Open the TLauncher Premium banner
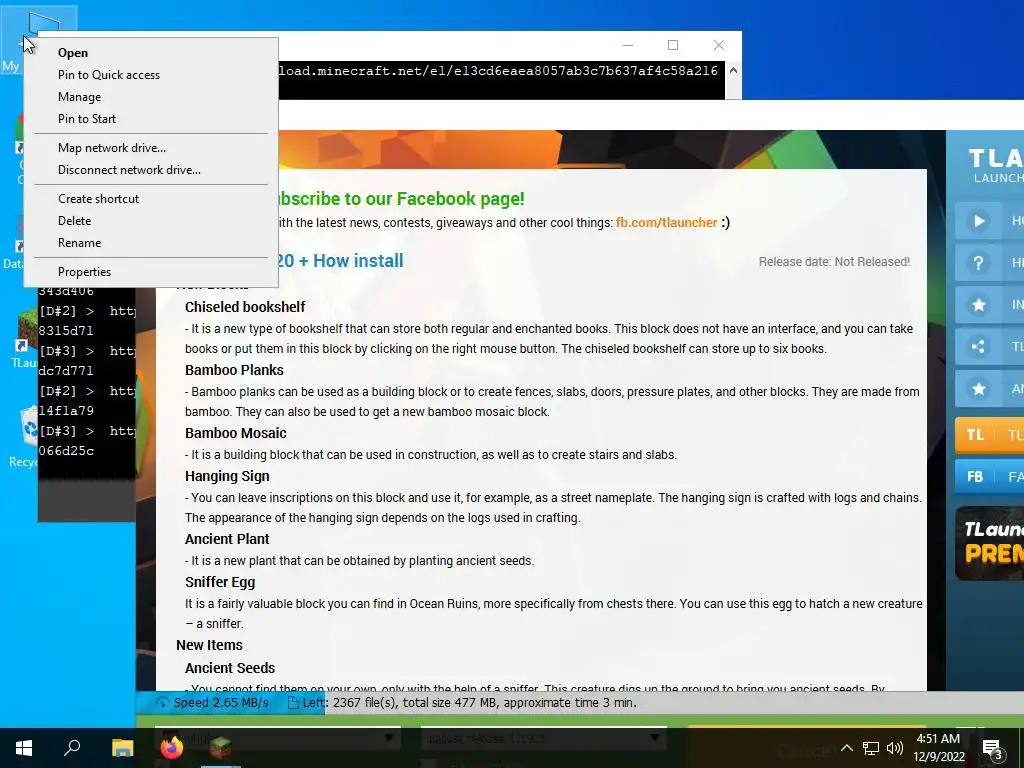This screenshot has width=1024, height=768. coord(989,543)
